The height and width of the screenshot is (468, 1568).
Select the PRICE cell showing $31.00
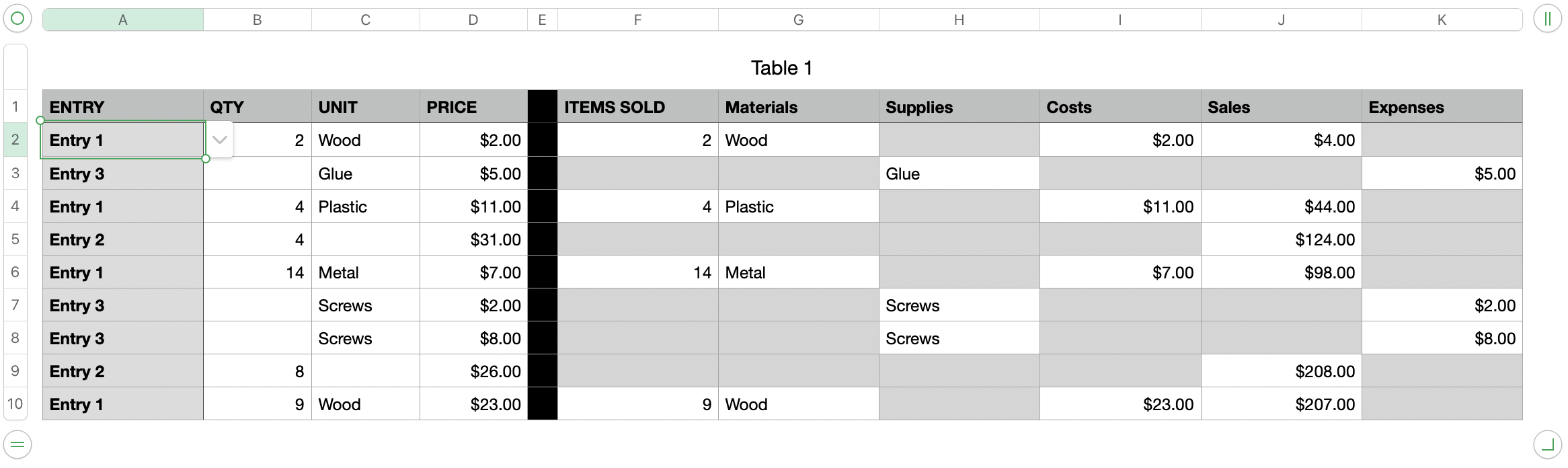coord(473,239)
